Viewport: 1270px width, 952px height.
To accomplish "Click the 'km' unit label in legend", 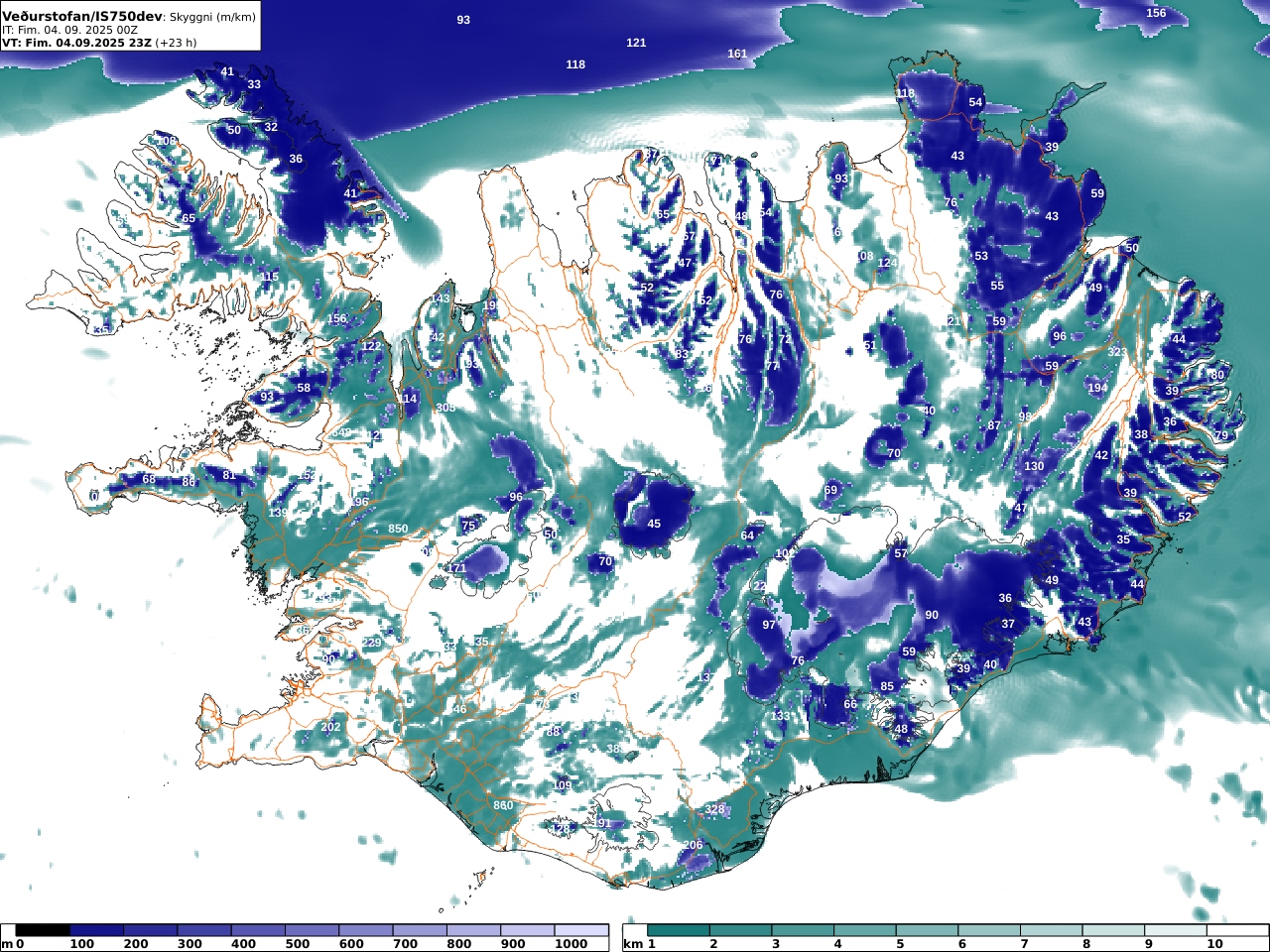I will (x=633, y=944).
